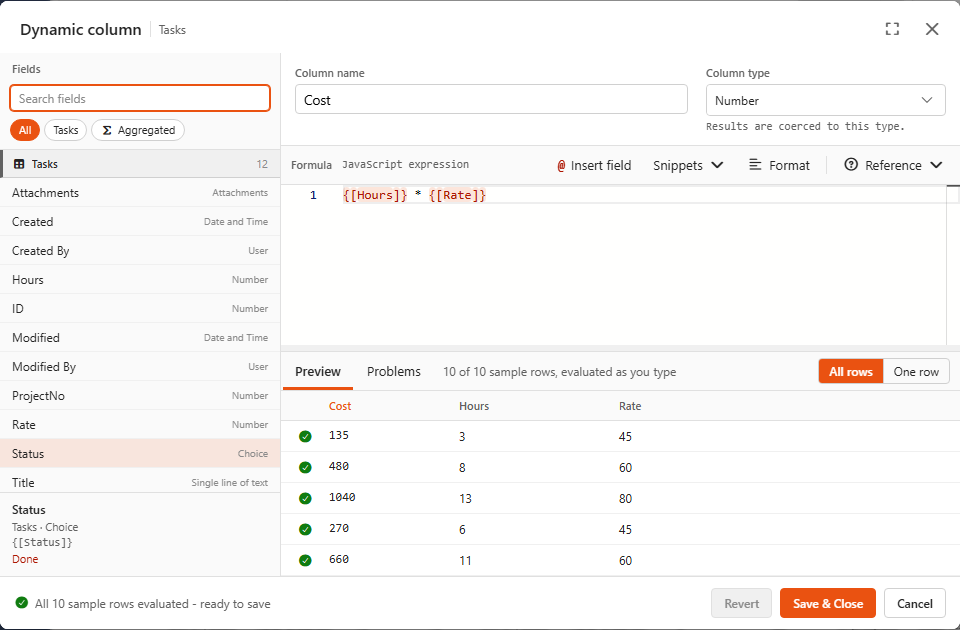Click the Done sample value
The image size is (960, 630).
click(x=25, y=559)
